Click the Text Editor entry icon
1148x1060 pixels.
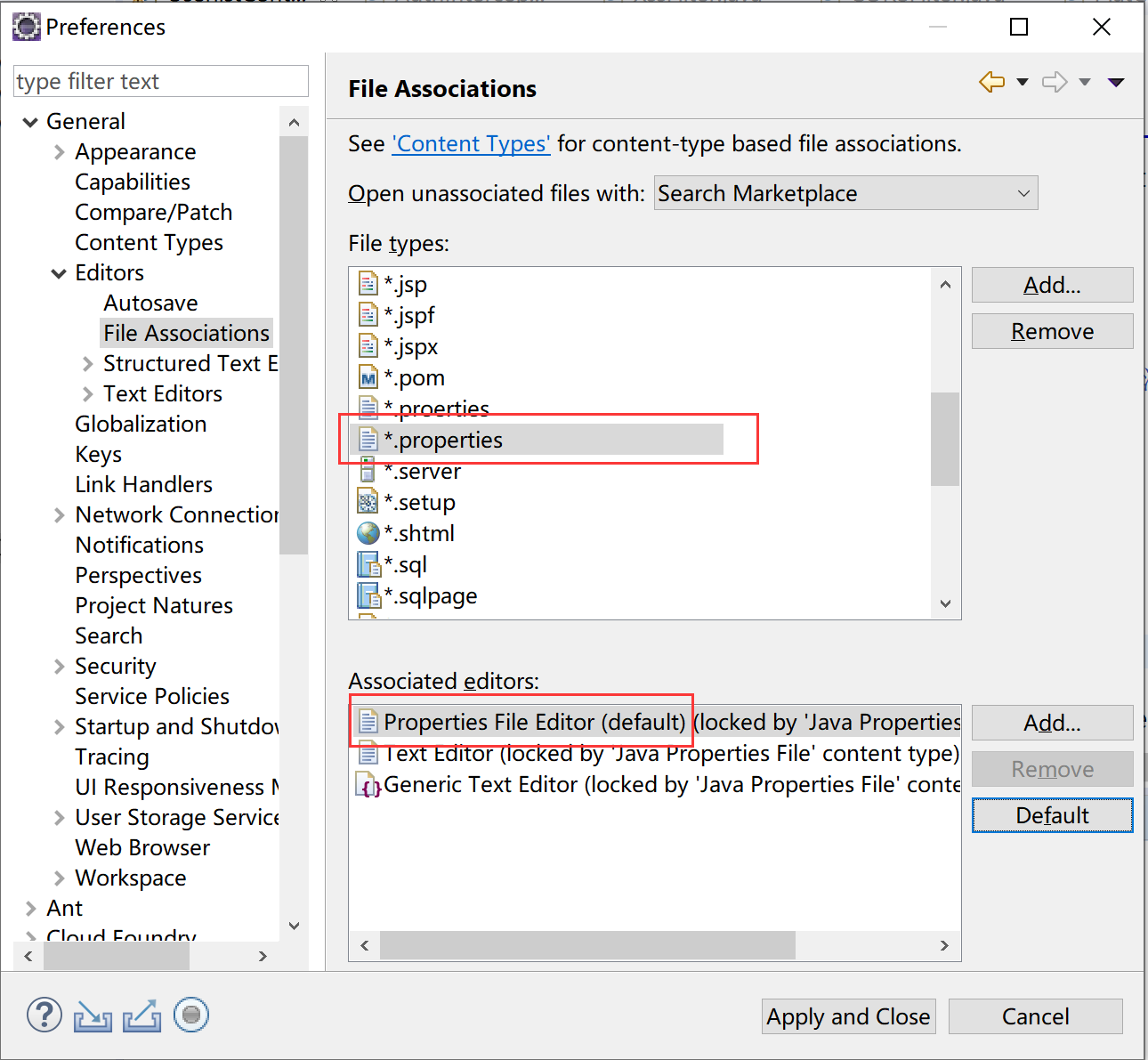(x=368, y=754)
